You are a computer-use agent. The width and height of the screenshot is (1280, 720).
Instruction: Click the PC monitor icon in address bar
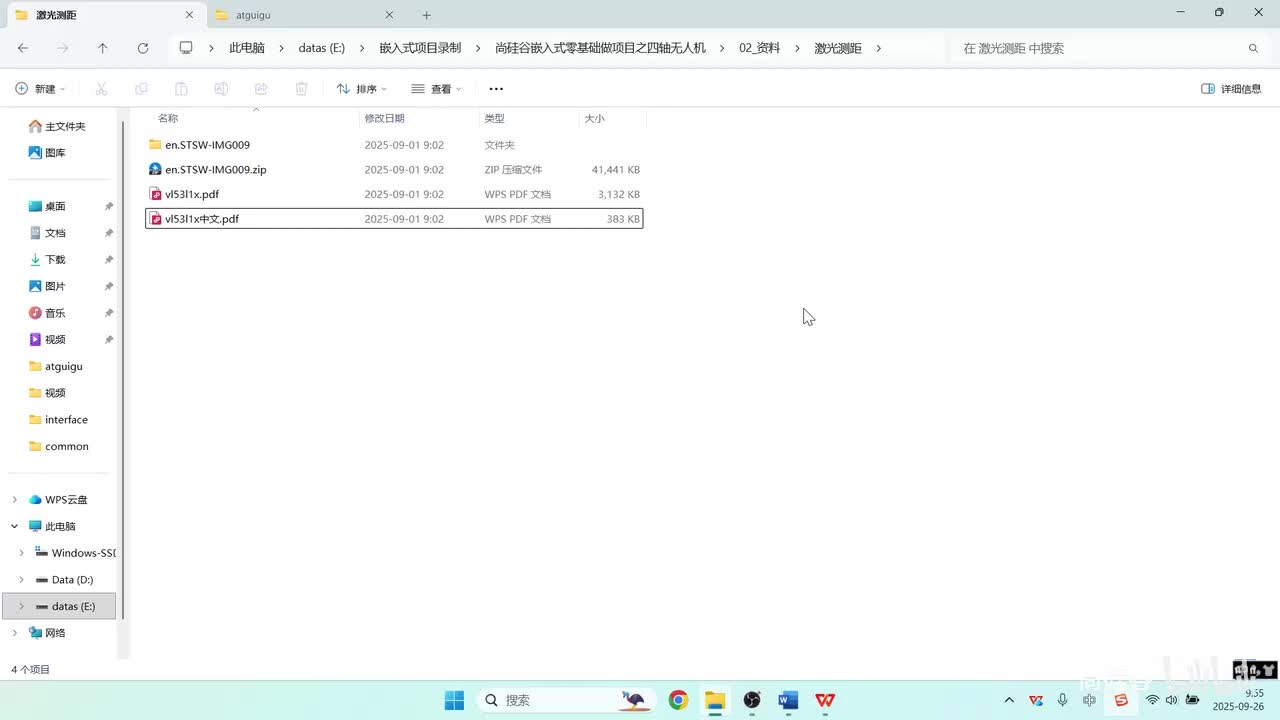(x=186, y=48)
